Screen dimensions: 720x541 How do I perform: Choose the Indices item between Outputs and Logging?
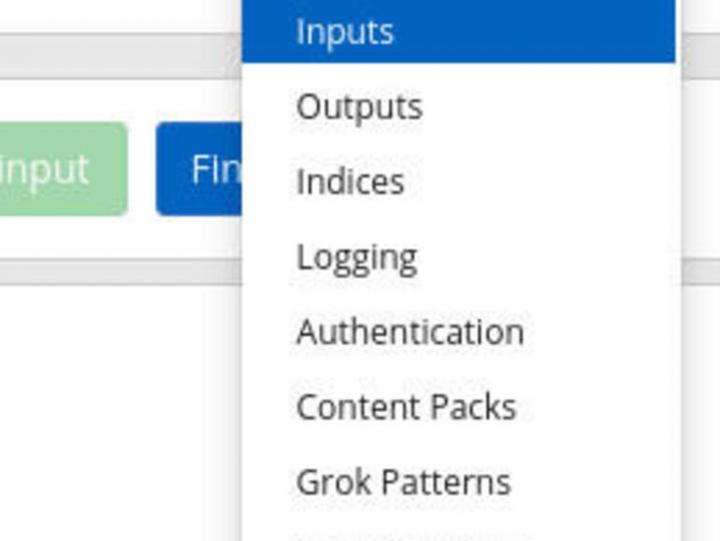point(350,182)
